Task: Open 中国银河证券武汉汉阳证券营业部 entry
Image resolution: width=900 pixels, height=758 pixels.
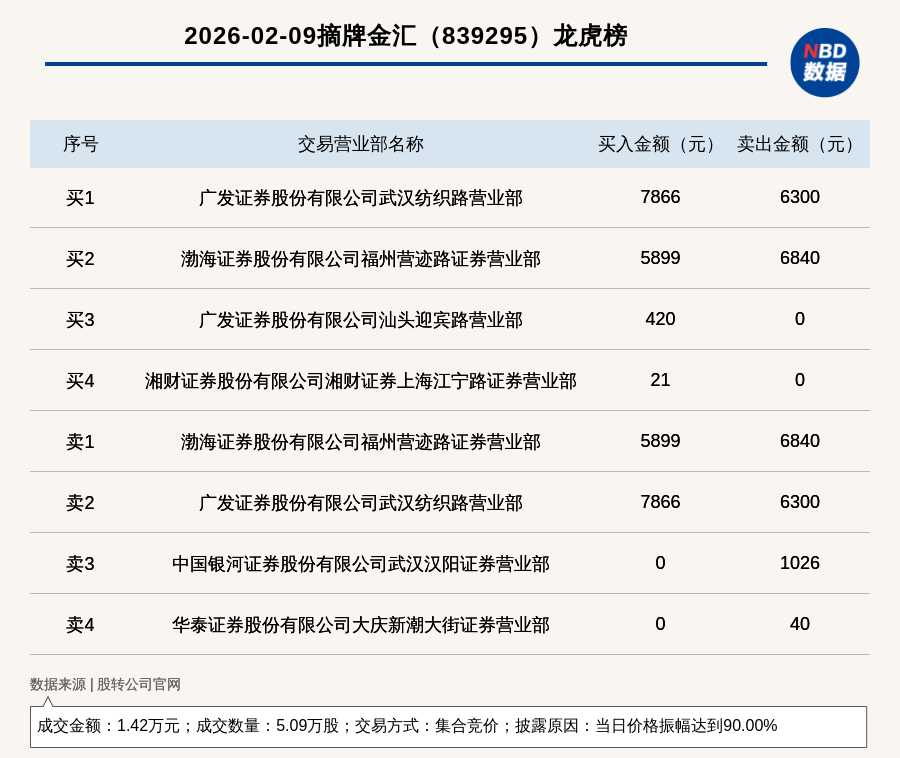Action: [360, 564]
